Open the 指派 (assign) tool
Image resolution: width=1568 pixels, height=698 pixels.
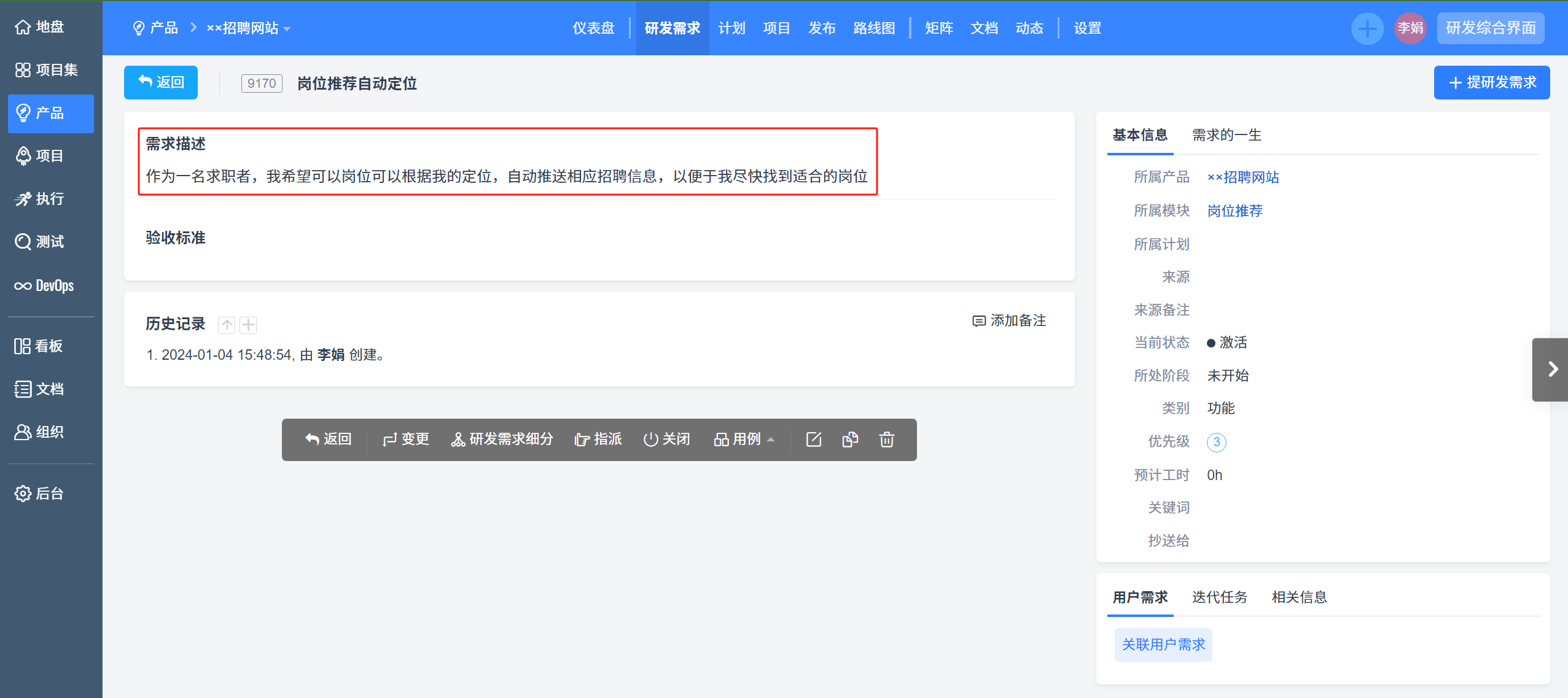click(598, 439)
